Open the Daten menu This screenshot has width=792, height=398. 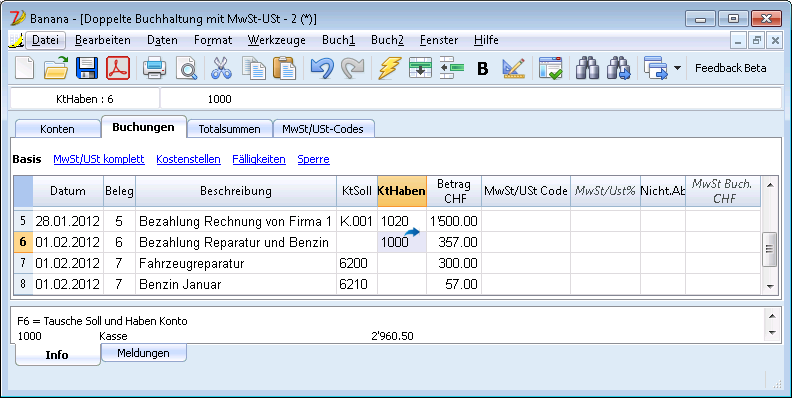coord(162,40)
